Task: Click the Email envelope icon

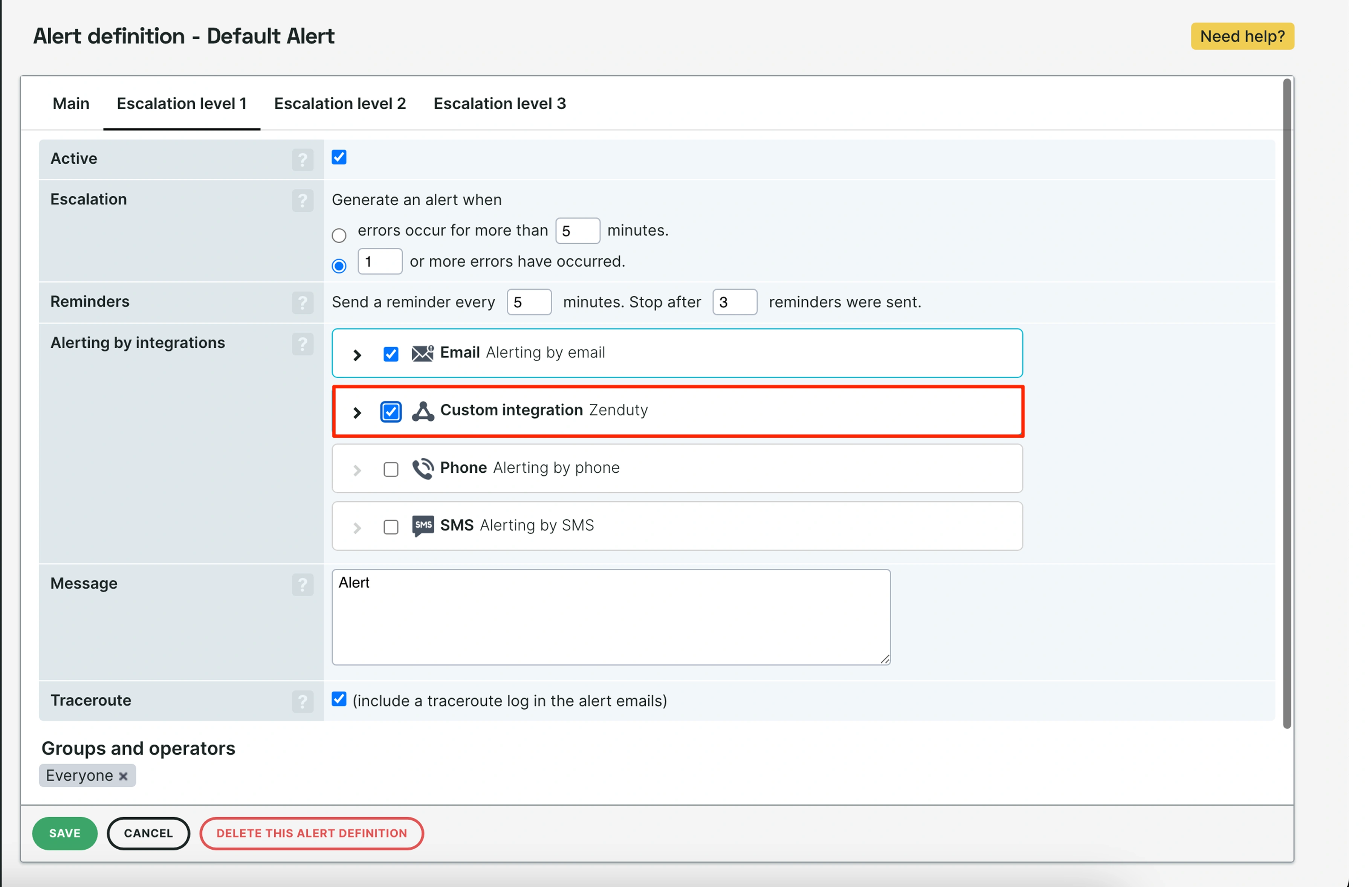Action: click(422, 353)
